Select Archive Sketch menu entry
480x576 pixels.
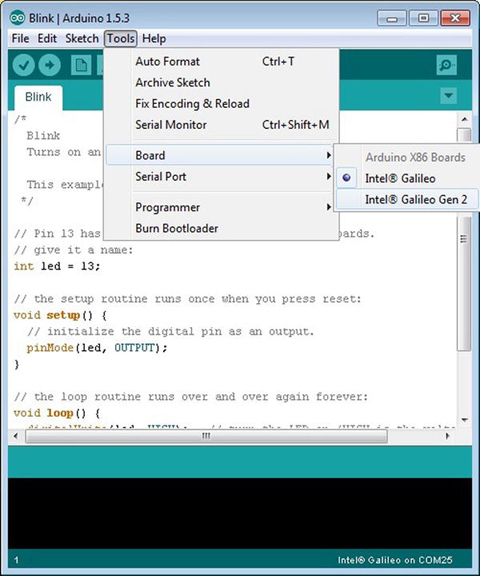coord(221,82)
